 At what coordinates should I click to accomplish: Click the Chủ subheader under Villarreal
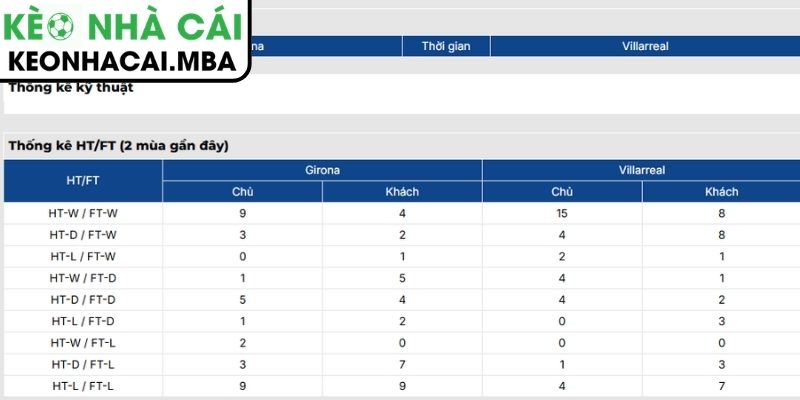pyautogui.click(x=562, y=191)
